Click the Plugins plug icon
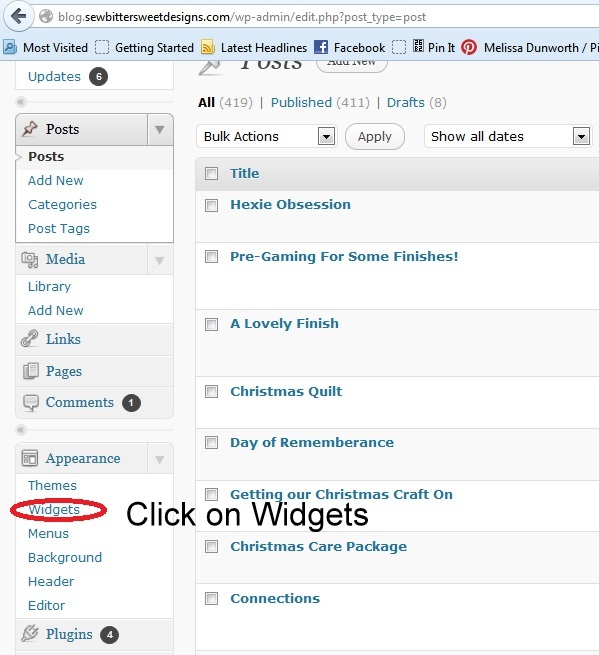The image size is (599, 655). 30,633
